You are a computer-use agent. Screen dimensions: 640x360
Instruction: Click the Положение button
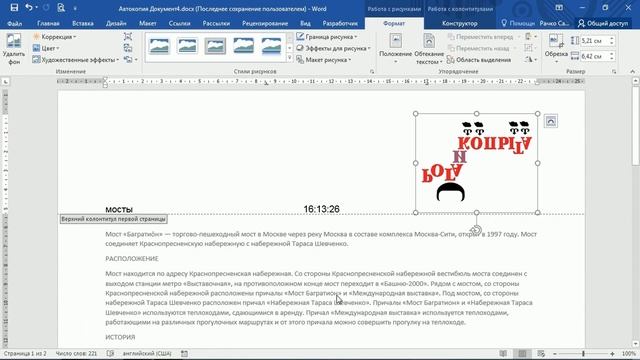pyautogui.click(x=396, y=49)
